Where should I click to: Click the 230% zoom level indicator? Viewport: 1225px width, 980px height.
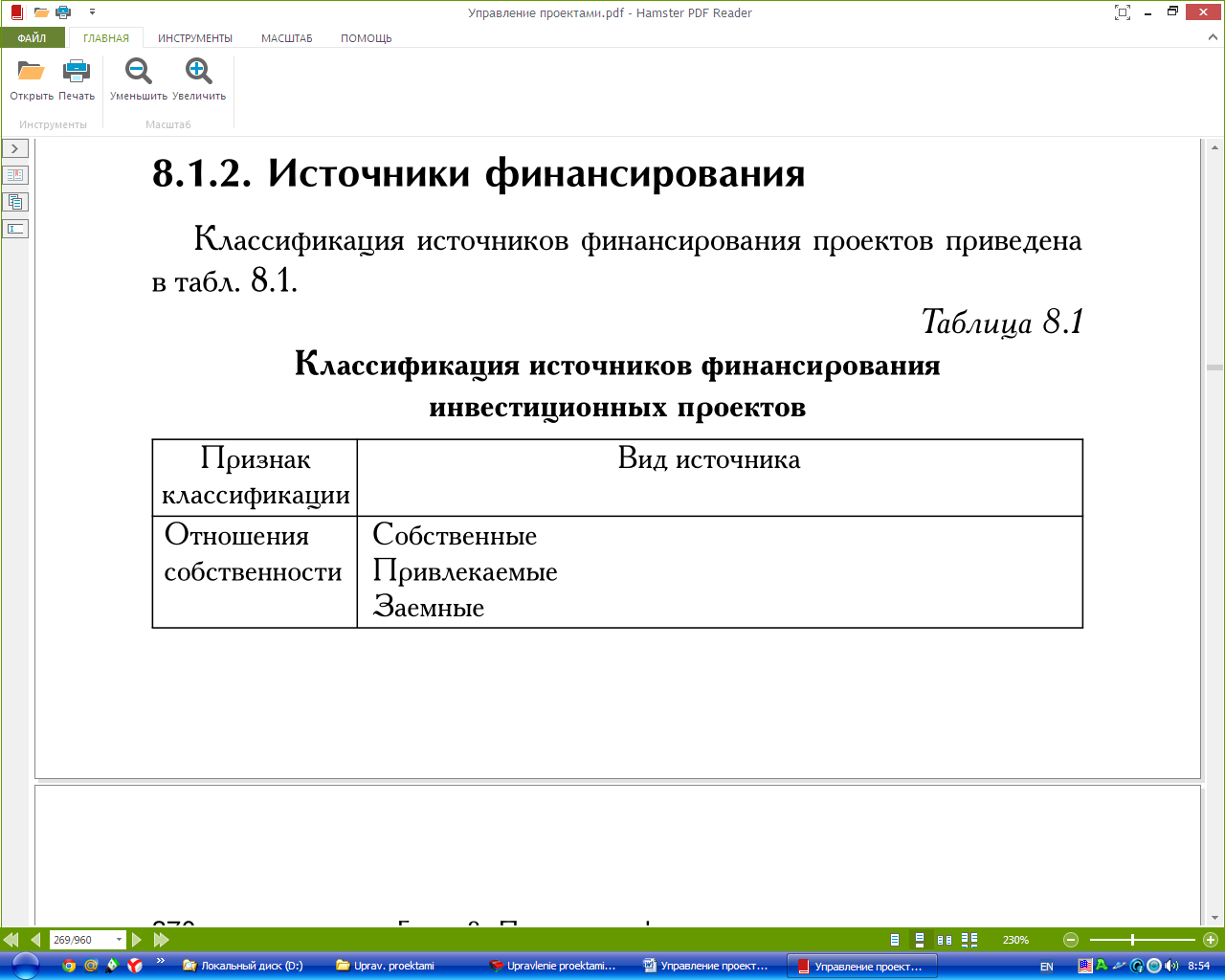1015,940
